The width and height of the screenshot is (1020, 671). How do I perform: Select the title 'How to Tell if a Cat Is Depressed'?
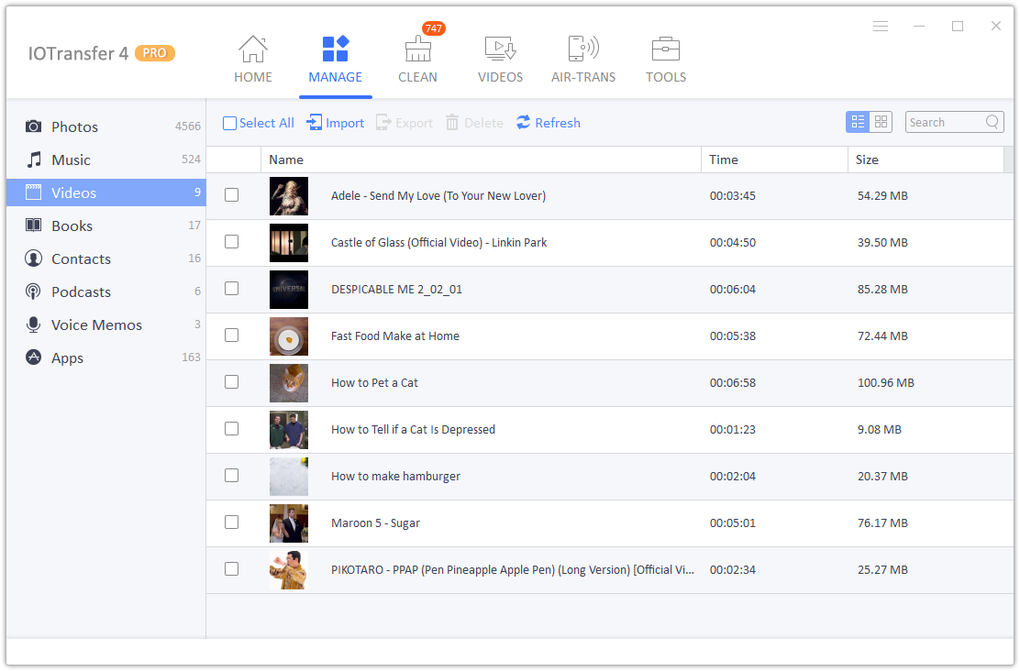coord(413,430)
